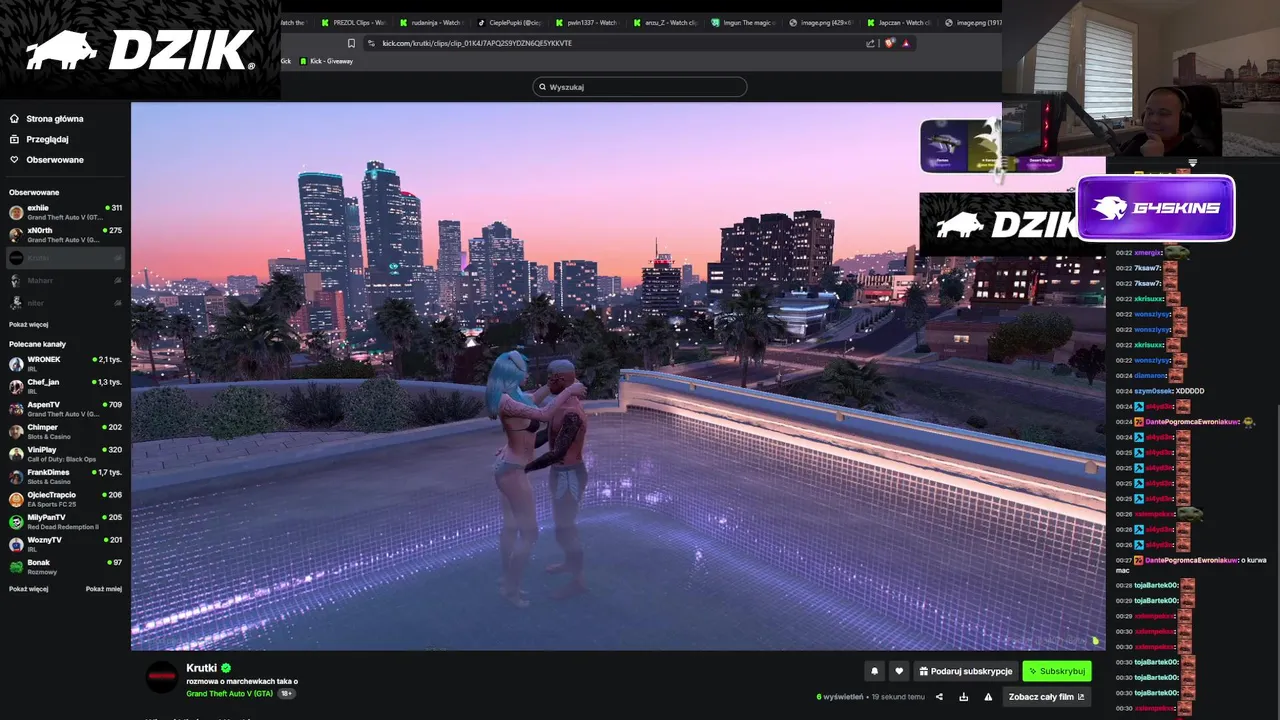This screenshot has height=720, width=1280.
Task: Collapse list with Pokaż mniej
Action: pos(104,589)
